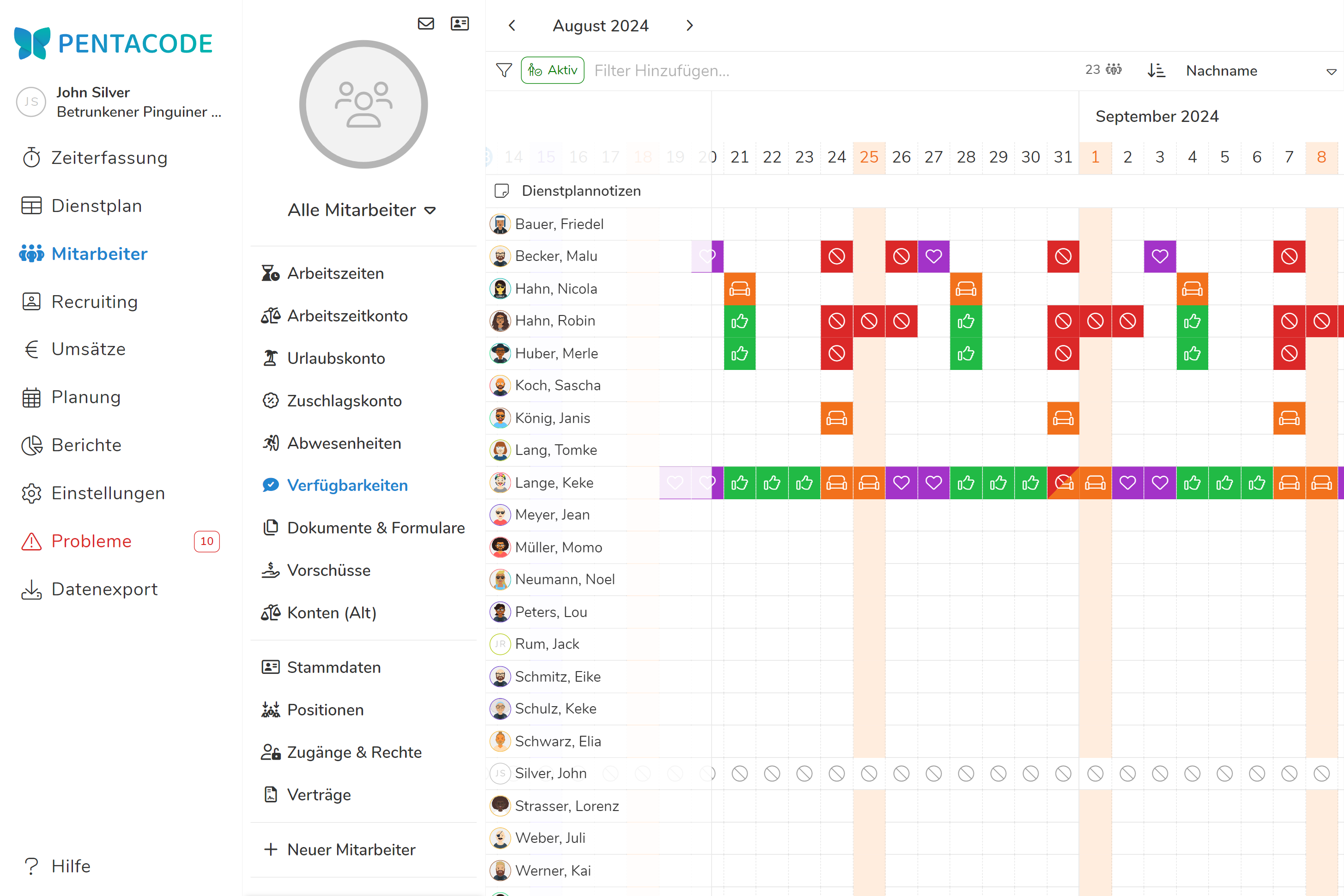Click Lange Keke's green cell on 28
The height and width of the screenshot is (896, 1344).
point(966,484)
